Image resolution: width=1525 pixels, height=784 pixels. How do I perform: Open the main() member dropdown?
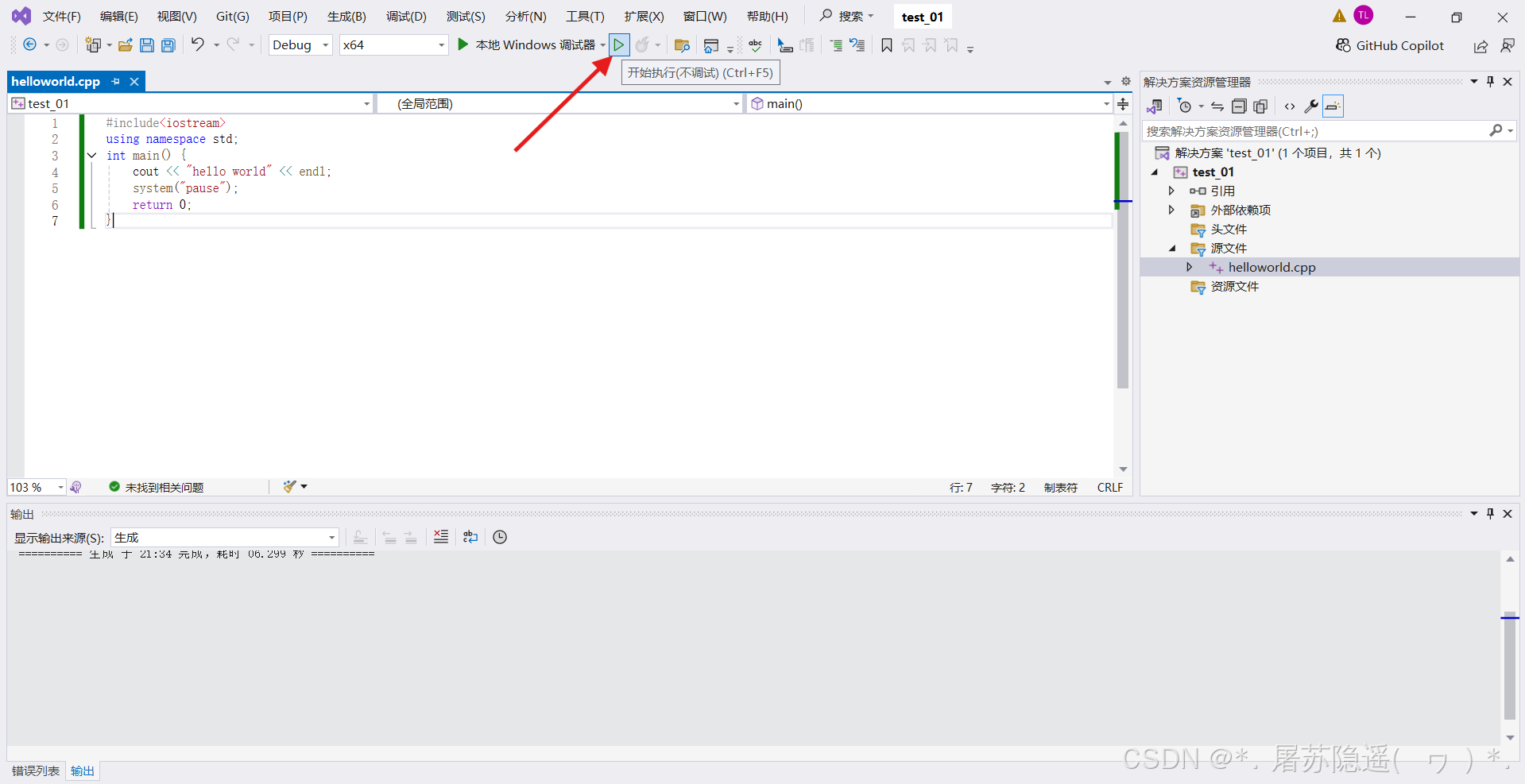point(929,103)
